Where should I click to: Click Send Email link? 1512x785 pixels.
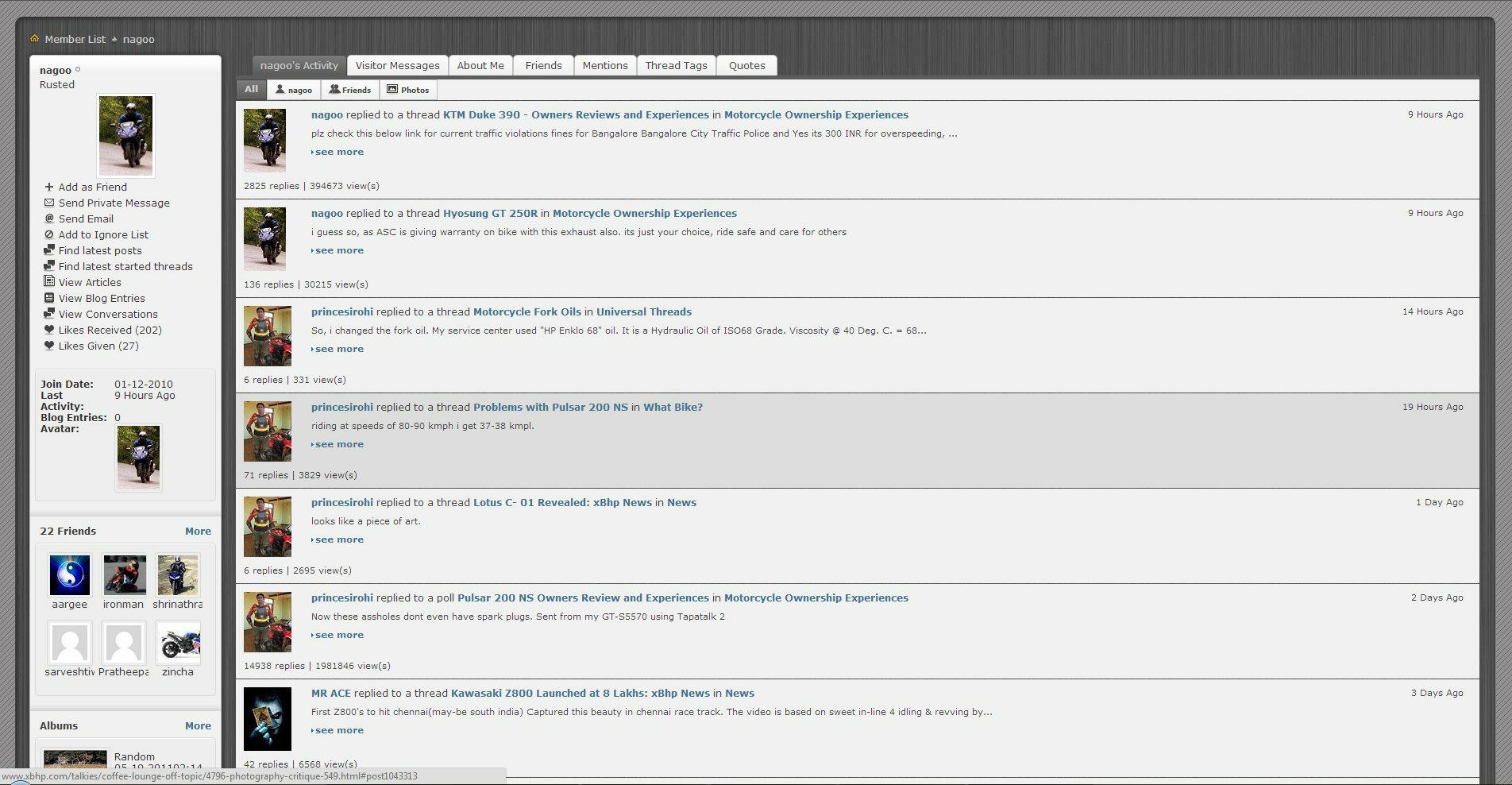coord(86,218)
